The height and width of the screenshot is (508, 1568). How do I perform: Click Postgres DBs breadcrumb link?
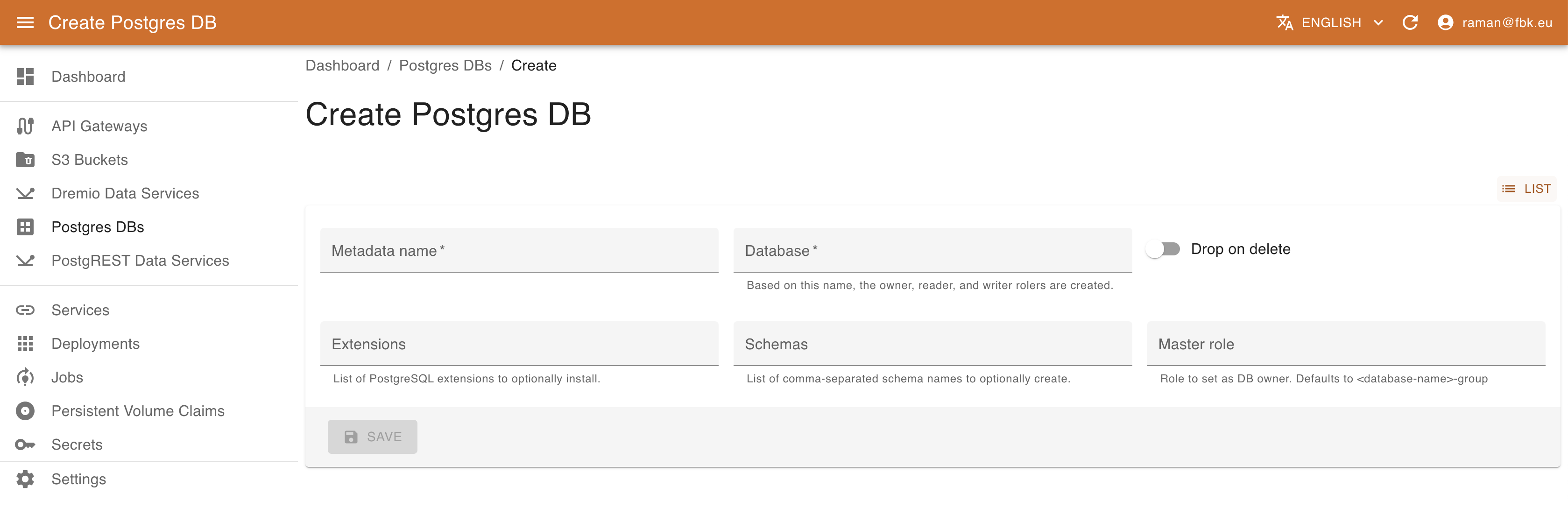click(x=443, y=65)
